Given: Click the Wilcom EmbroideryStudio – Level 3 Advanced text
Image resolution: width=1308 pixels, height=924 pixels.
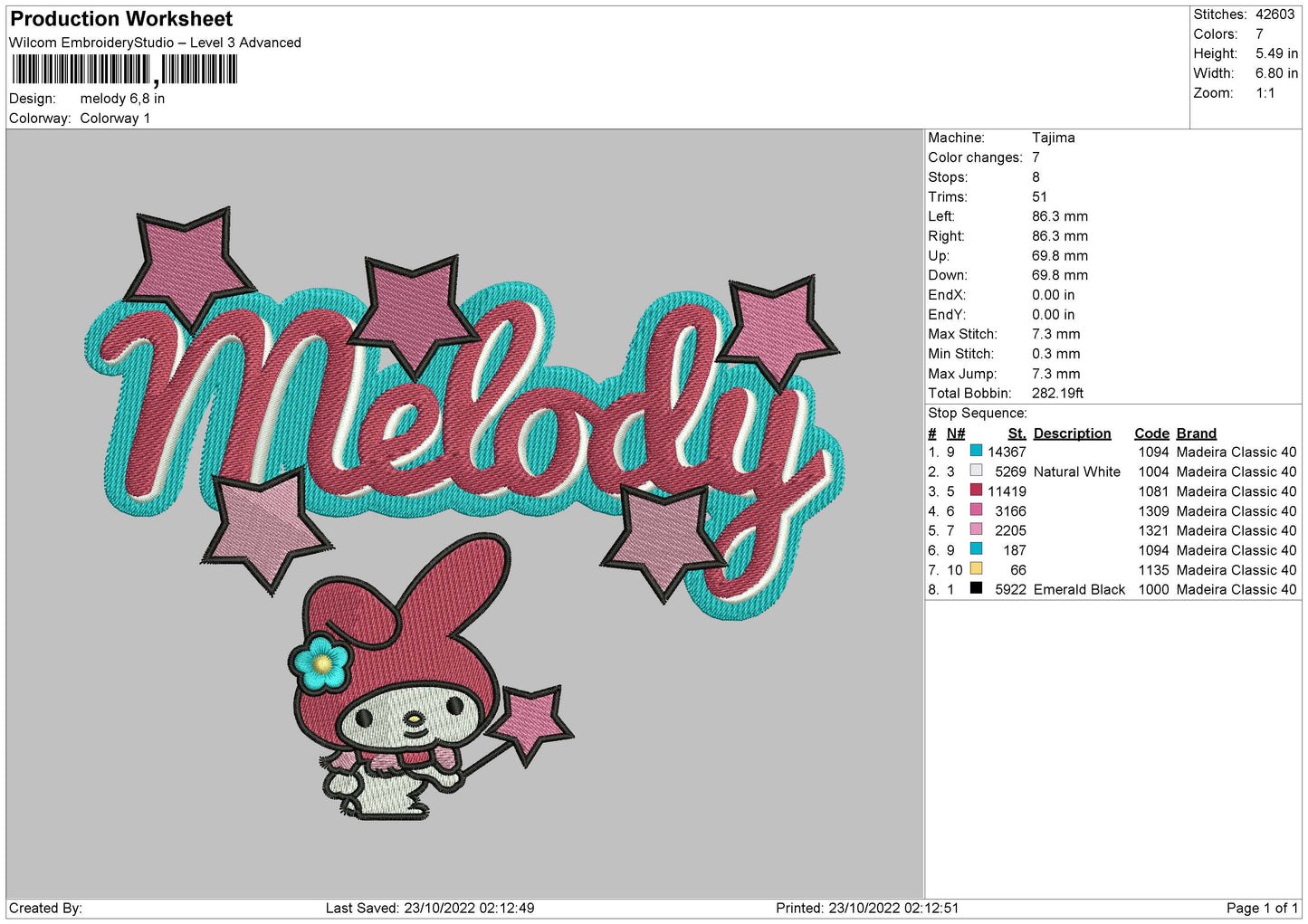Looking at the screenshot, I should tap(155, 43).
